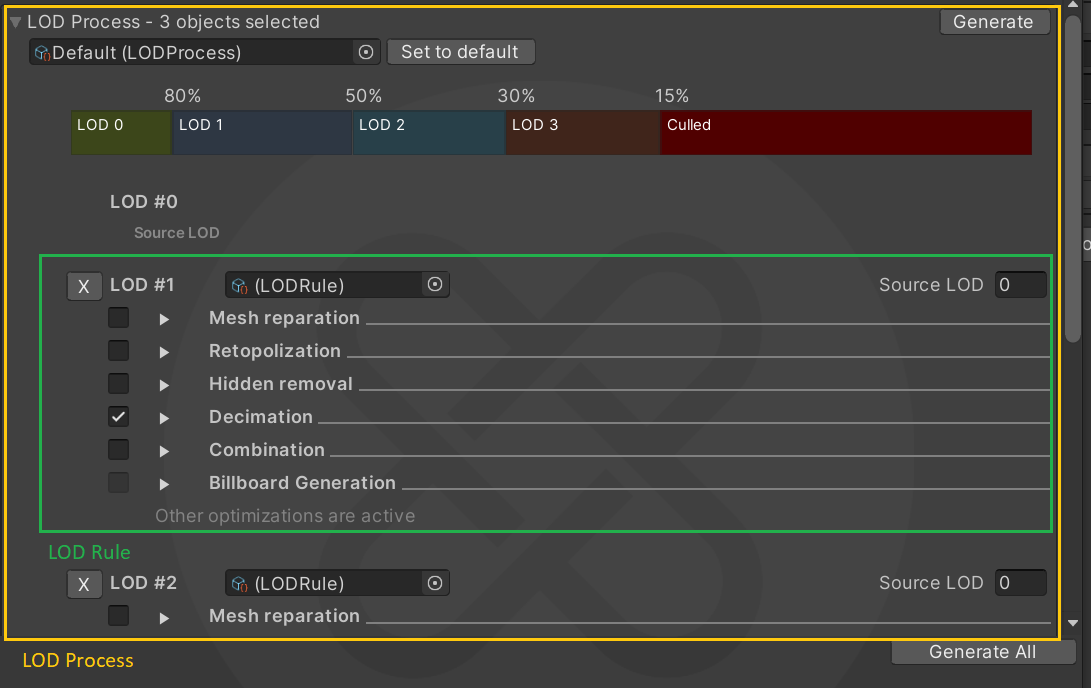1091x688 pixels.
Task: Click the LOD #1 LODRule asset icon
Action: (x=239, y=286)
